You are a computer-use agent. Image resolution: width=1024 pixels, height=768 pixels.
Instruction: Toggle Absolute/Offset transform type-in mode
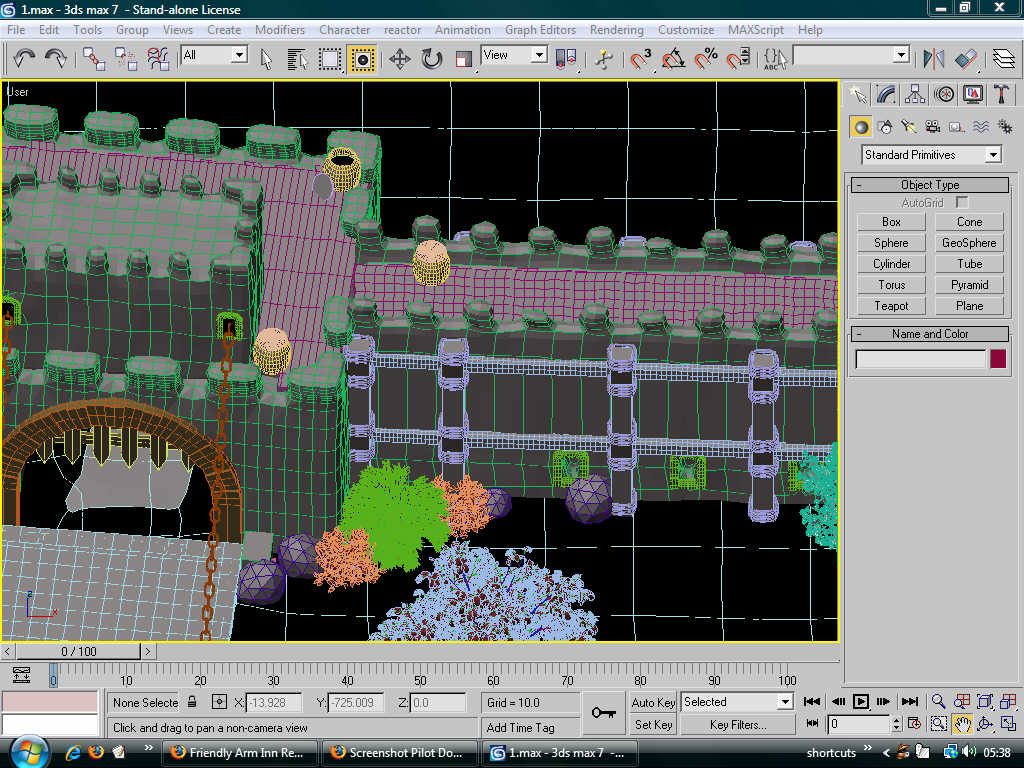(x=219, y=702)
